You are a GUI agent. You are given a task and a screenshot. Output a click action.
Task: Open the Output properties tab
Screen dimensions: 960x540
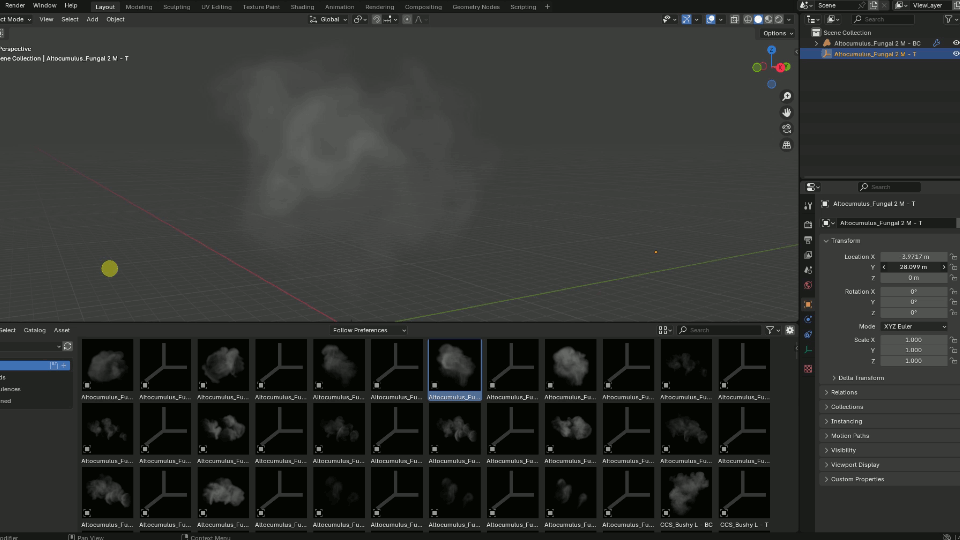click(x=808, y=240)
